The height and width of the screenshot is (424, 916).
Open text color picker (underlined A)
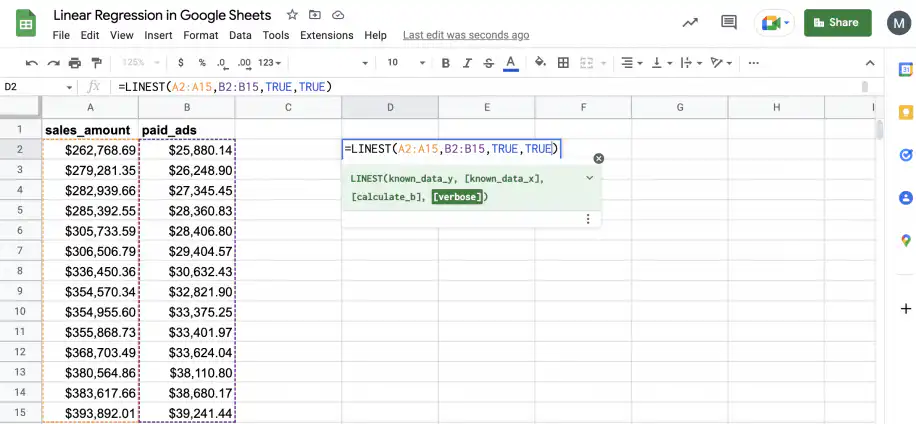click(x=511, y=62)
